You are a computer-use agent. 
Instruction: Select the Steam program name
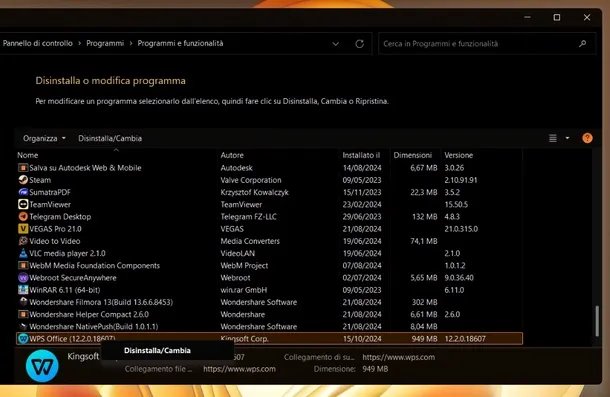tap(40, 180)
